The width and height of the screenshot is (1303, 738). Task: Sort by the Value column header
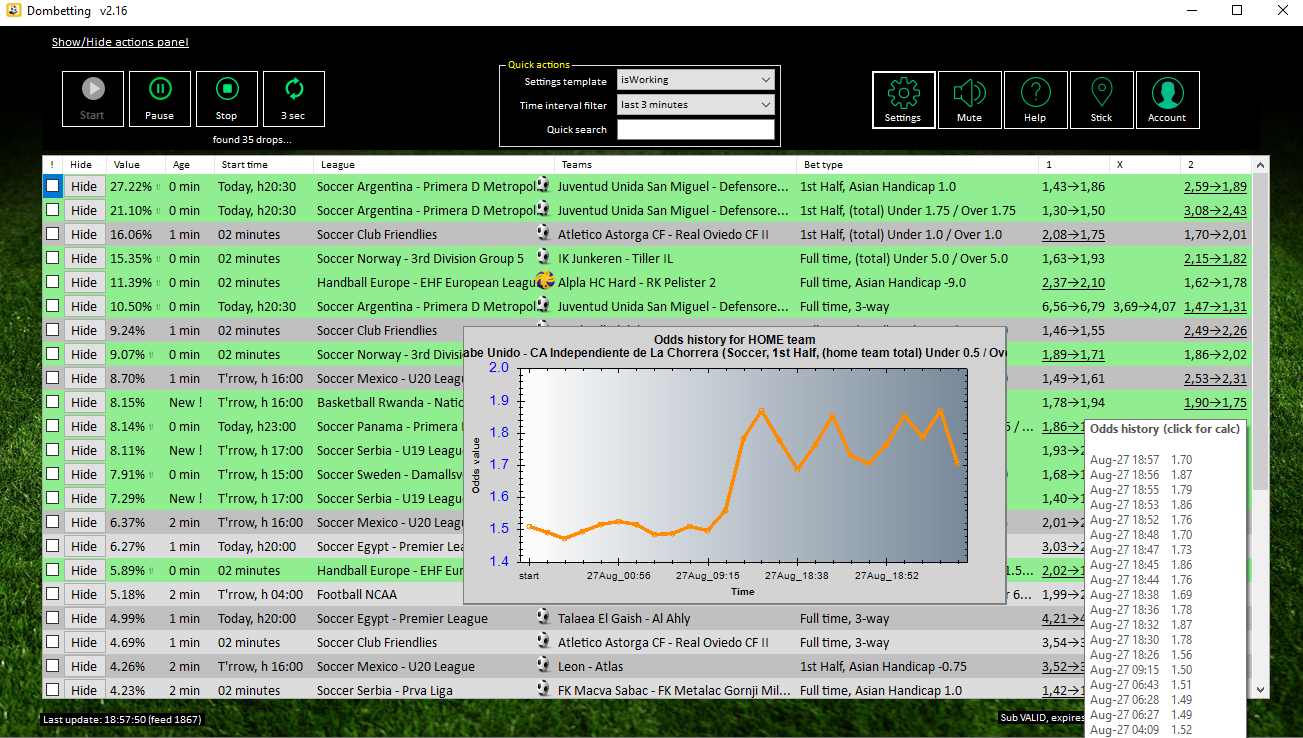click(136, 164)
